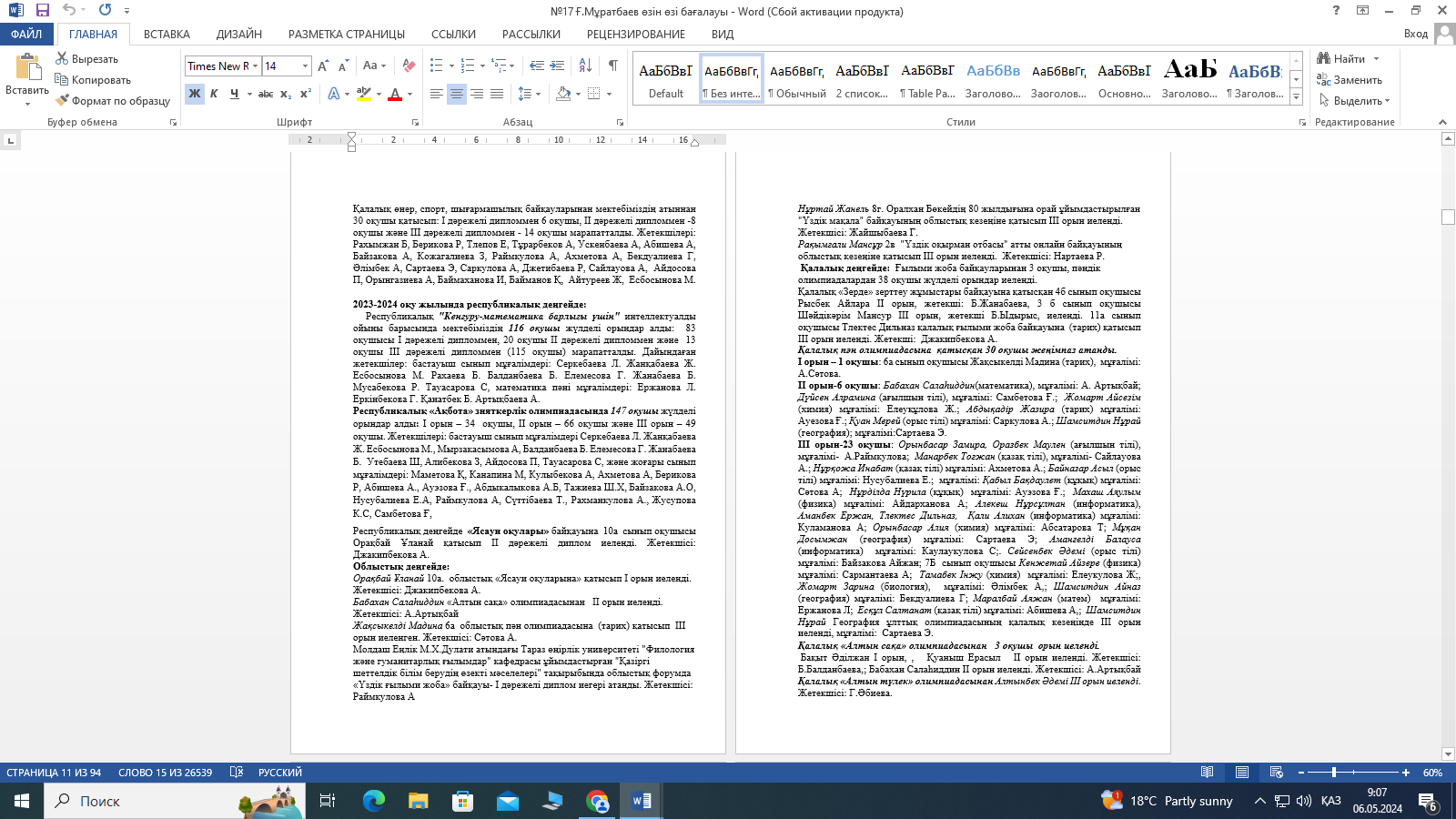Open font color dropdown arrow
The height and width of the screenshot is (819, 1456).
point(409,94)
